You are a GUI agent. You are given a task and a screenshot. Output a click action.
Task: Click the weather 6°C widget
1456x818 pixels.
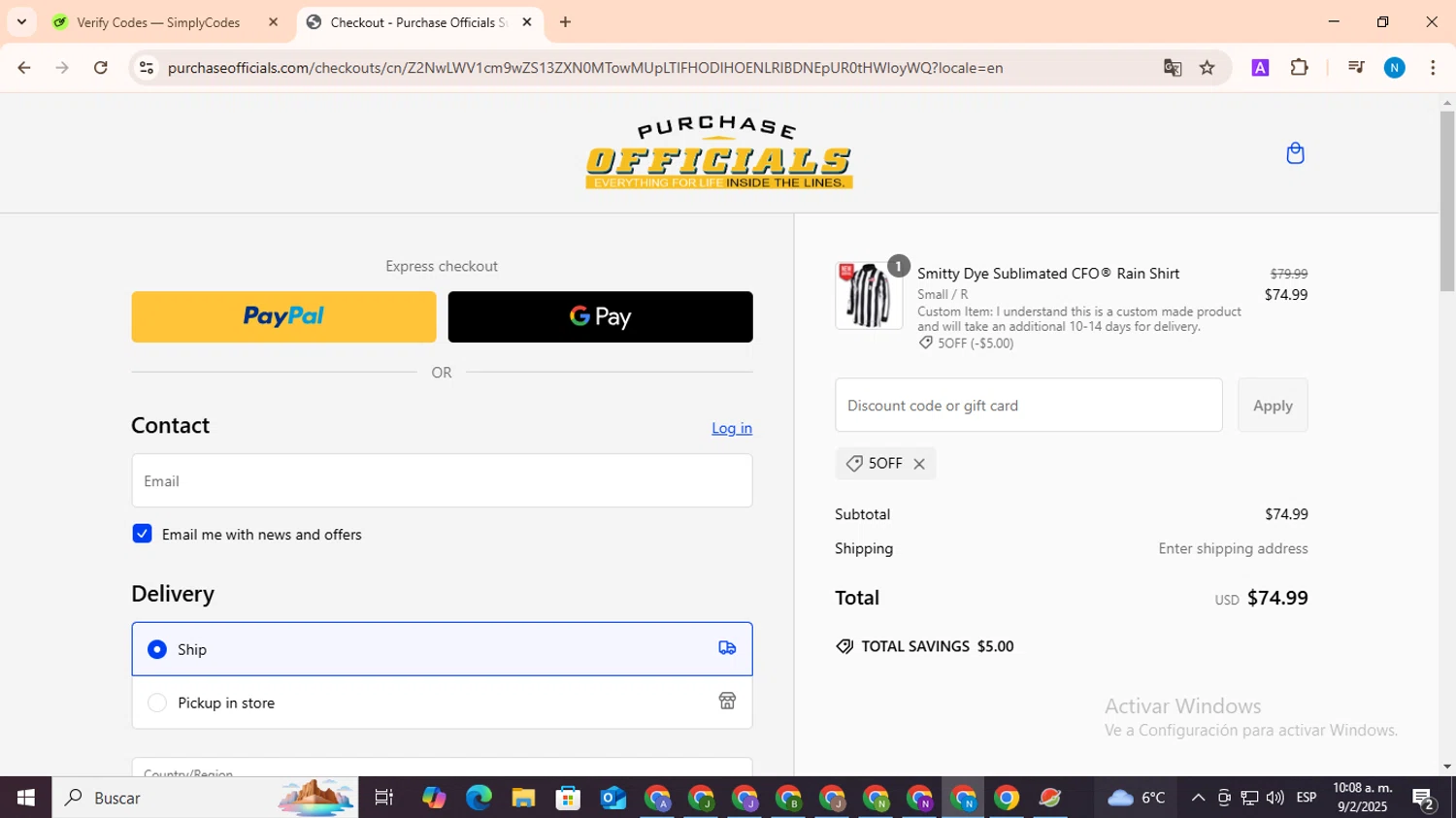coord(1137,798)
